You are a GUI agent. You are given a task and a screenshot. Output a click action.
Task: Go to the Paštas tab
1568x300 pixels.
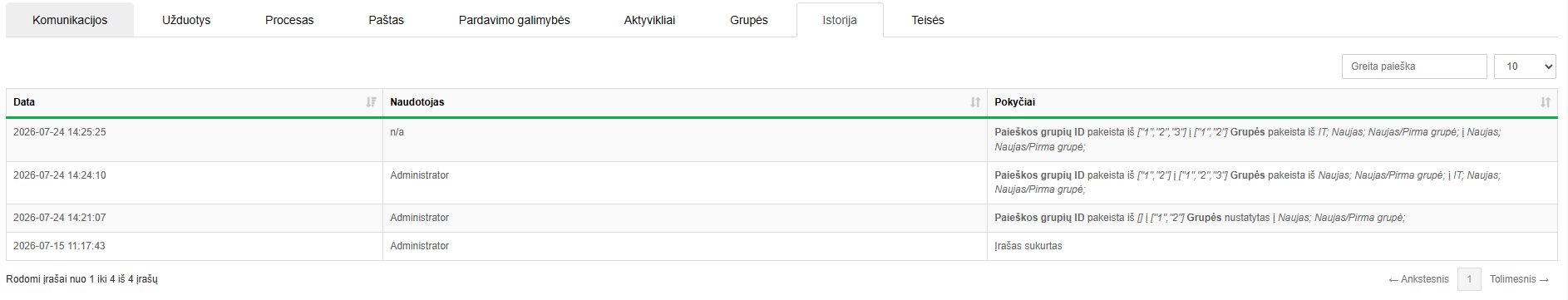386,20
